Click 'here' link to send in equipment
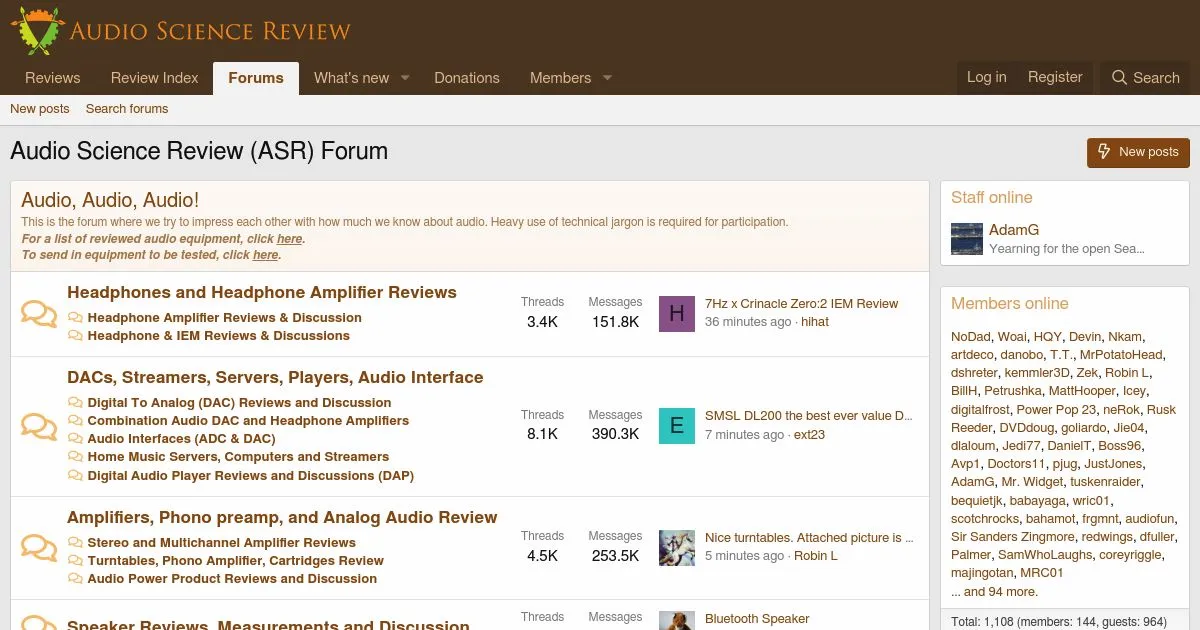The image size is (1200, 630). [x=266, y=255]
